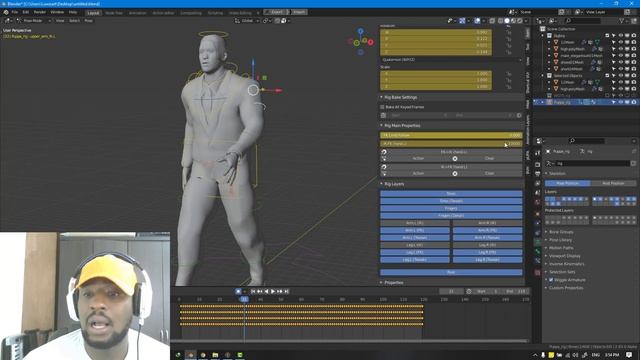Open the Render menu
Screen dimensions: 640x360
coord(40,12)
